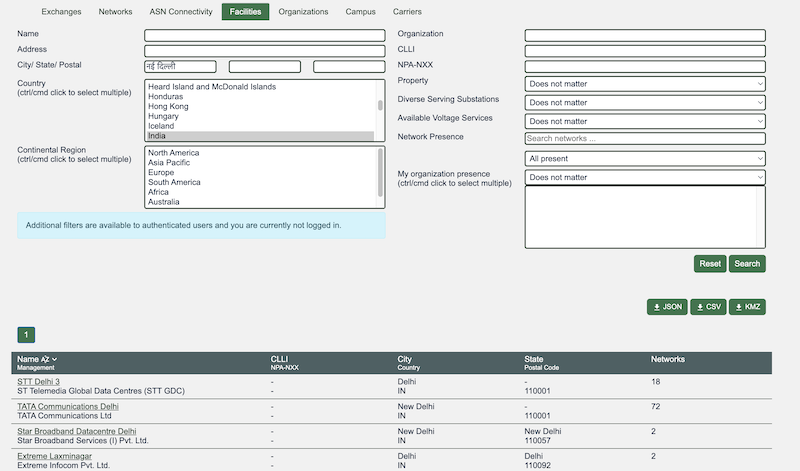Focus the CLLI input field
Viewport: 800px width, 471px height.
pyautogui.click(x=645, y=51)
